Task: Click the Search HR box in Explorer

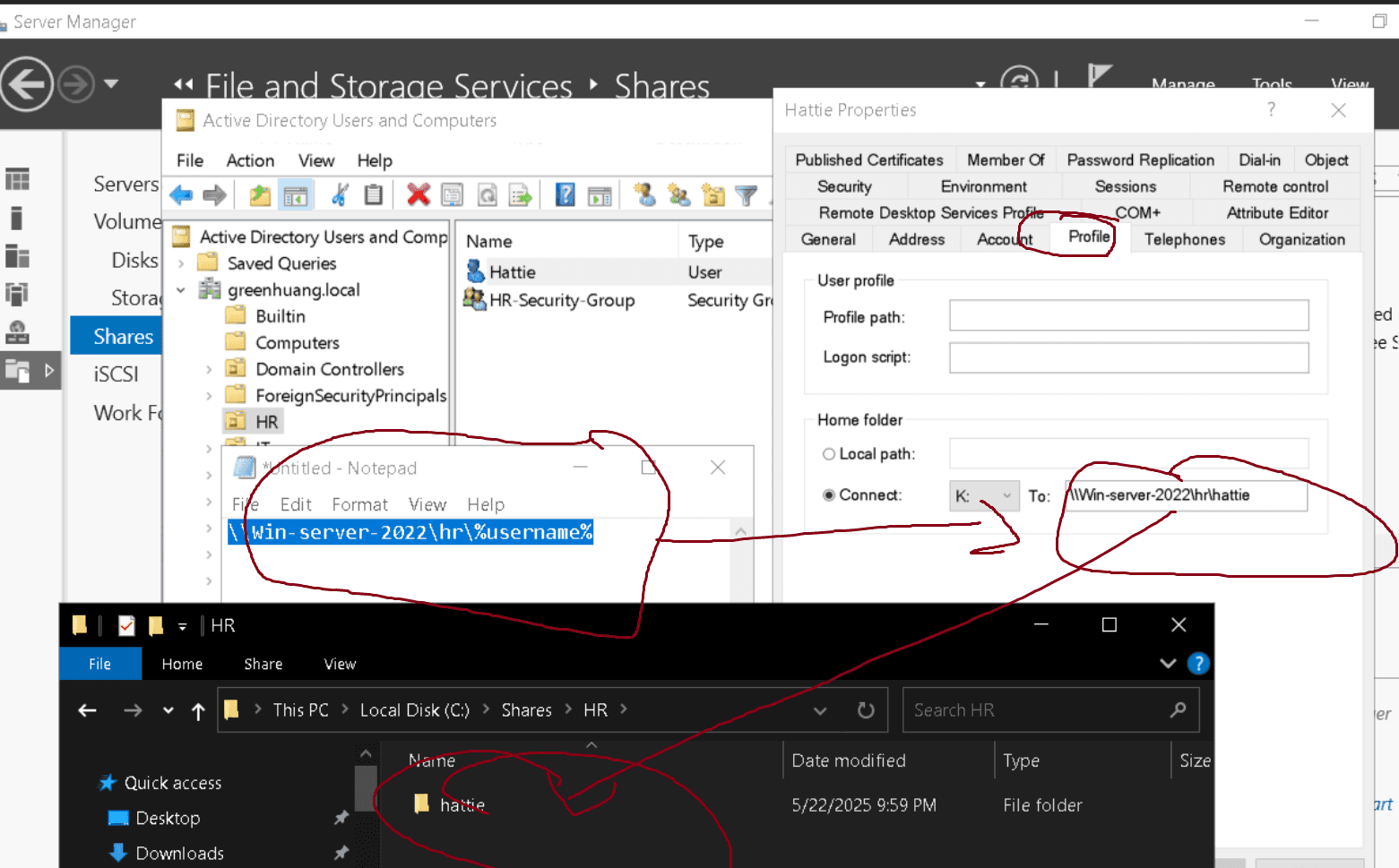Action: (x=1050, y=710)
